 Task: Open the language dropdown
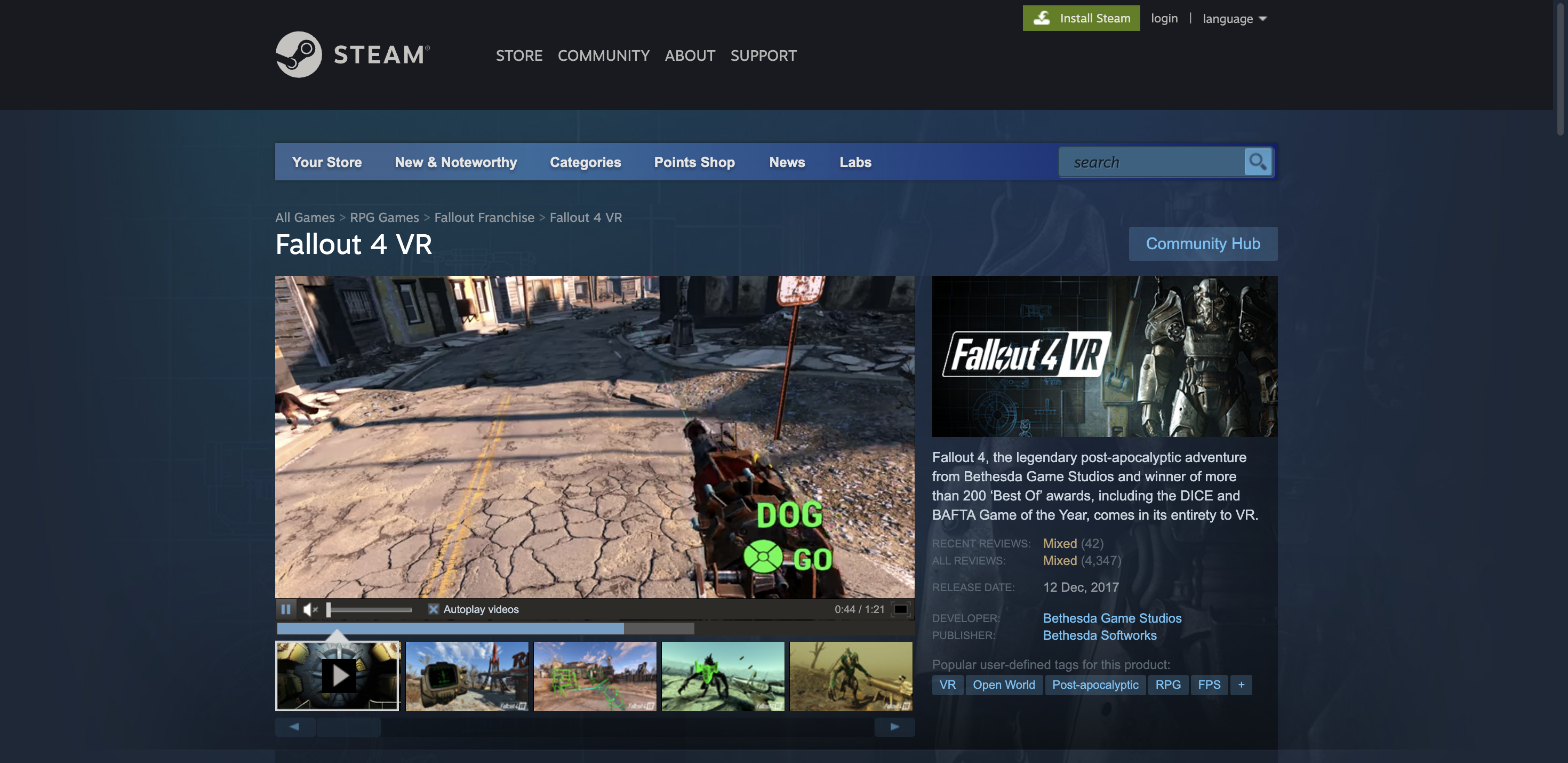coord(1235,18)
